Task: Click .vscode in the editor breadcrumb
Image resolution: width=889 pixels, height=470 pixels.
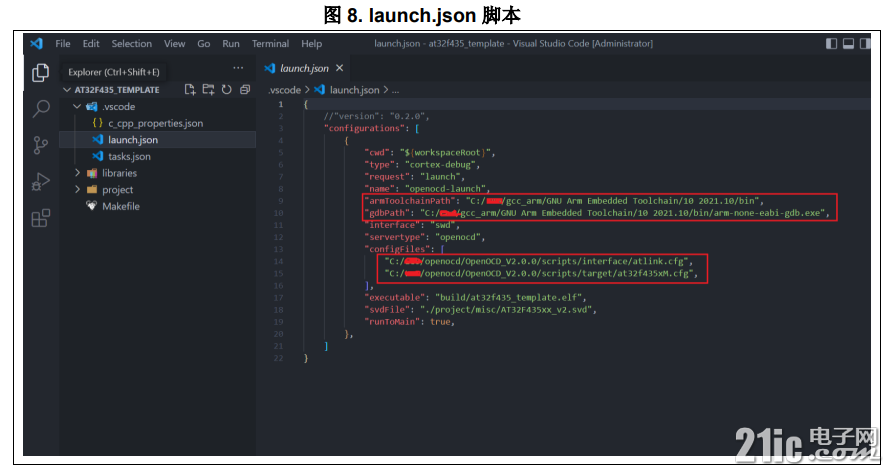Action: pyautogui.click(x=285, y=90)
